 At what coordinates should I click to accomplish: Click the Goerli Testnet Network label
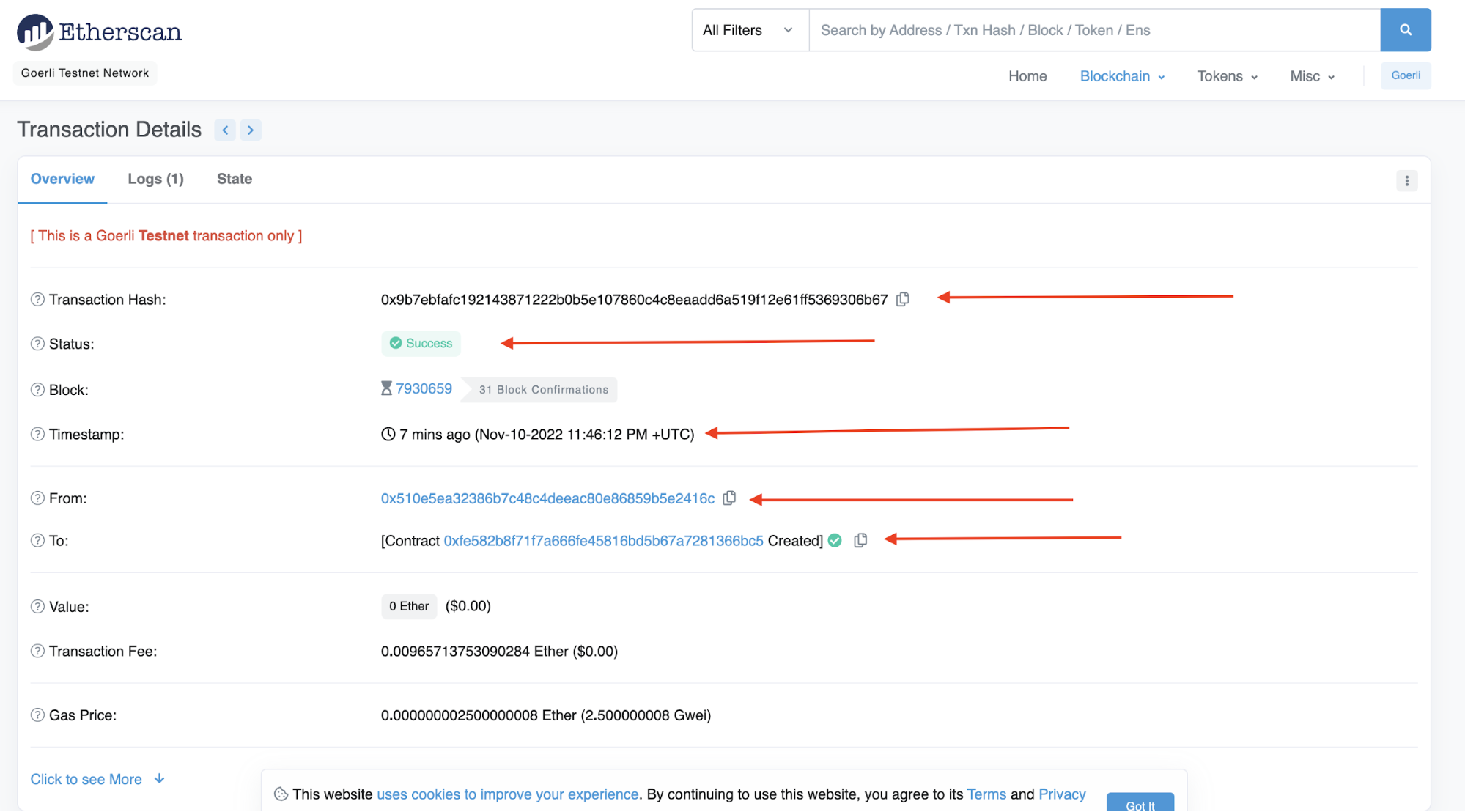point(85,73)
